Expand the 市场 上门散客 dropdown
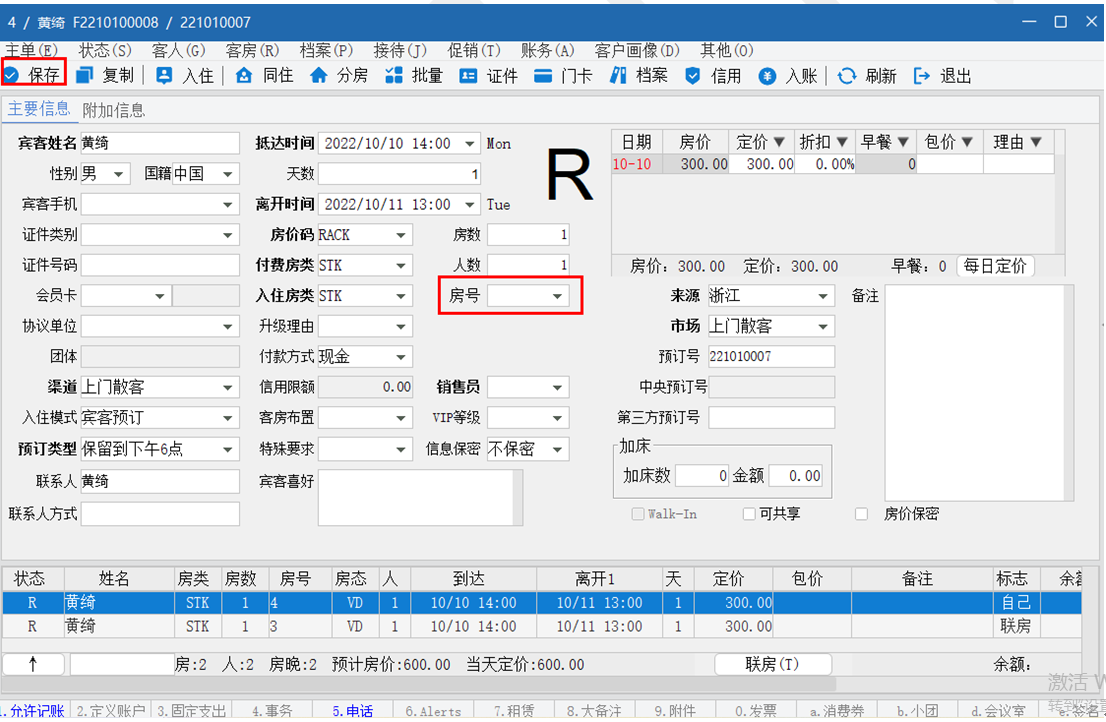 pyautogui.click(x=823, y=326)
